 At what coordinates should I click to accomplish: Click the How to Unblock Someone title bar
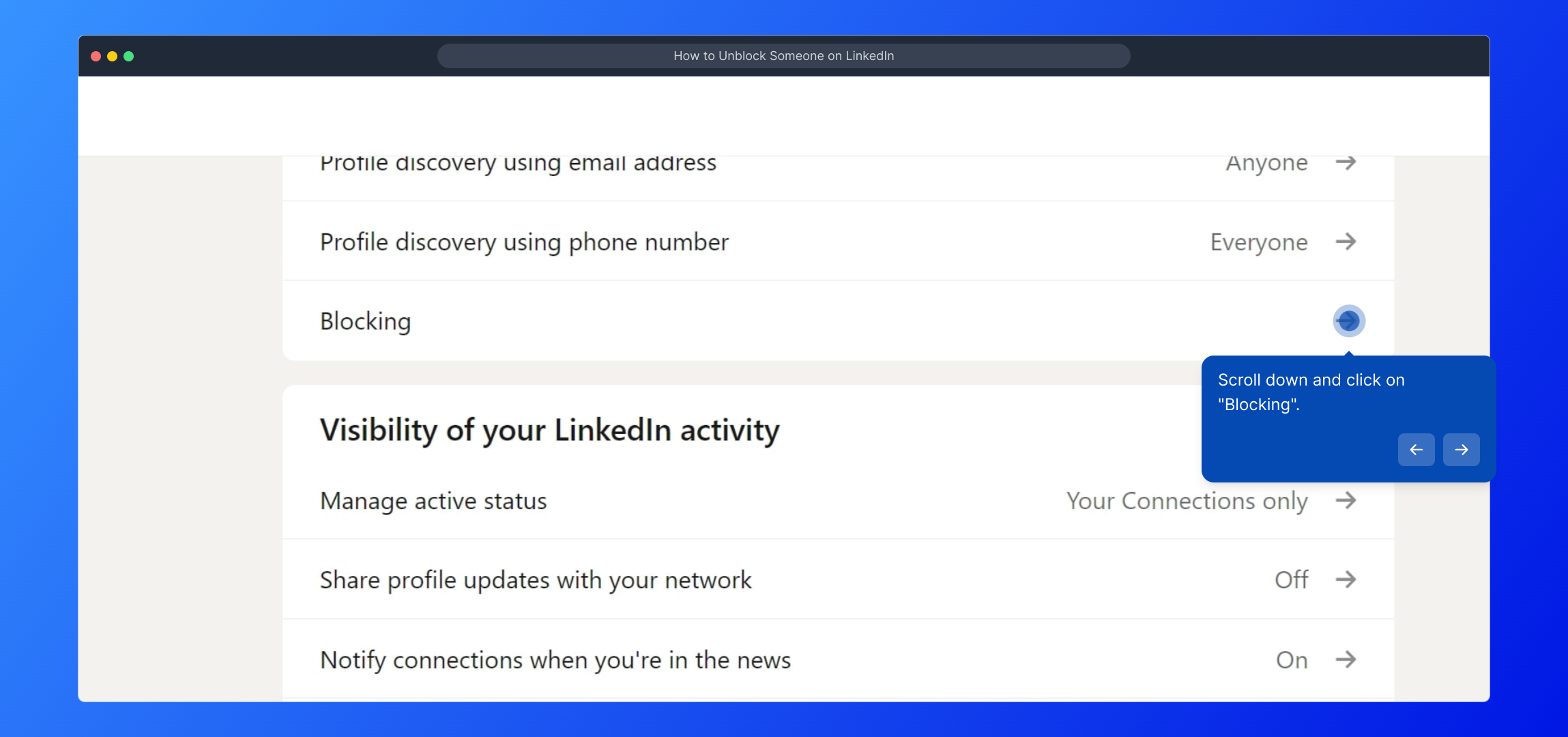783,56
